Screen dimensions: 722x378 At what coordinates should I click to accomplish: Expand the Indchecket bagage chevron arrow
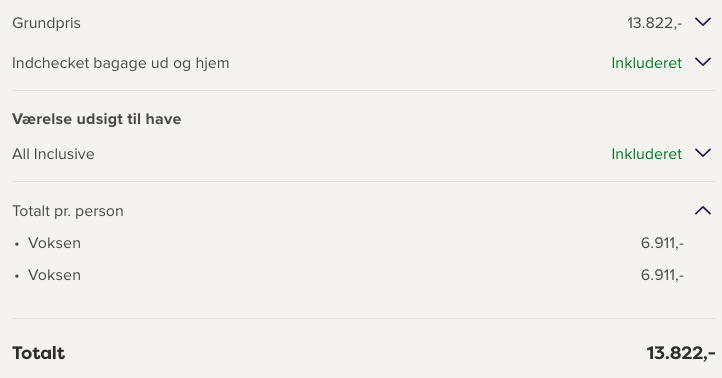click(703, 62)
